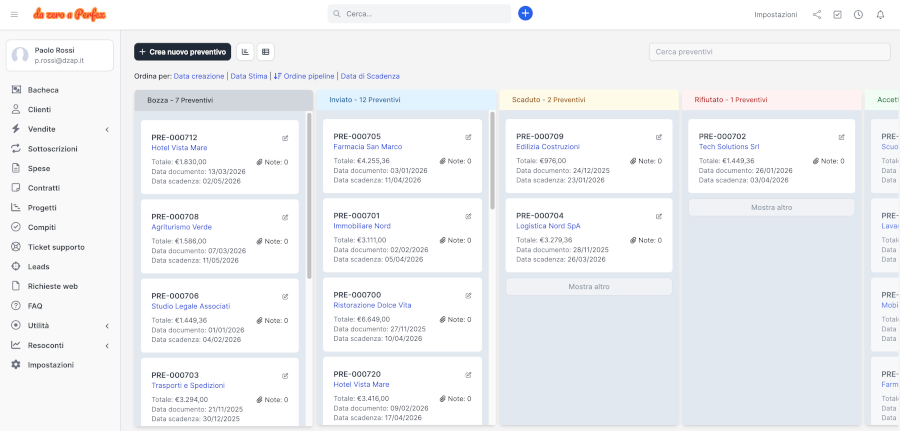
Task: Open the share icon in top bar
Action: click(817, 15)
